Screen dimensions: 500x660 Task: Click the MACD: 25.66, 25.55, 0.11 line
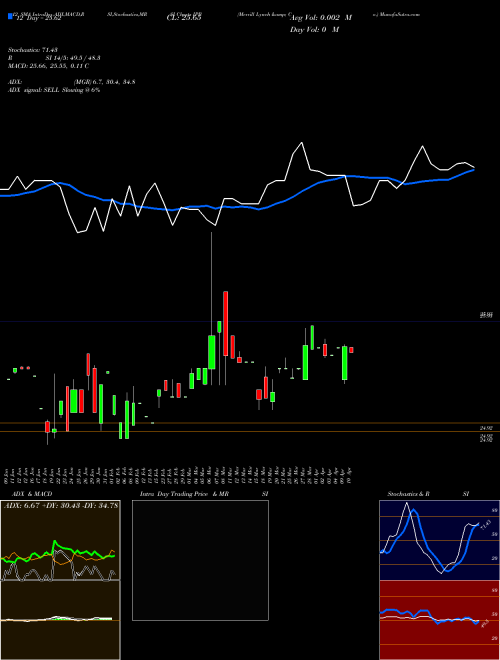click(48, 66)
